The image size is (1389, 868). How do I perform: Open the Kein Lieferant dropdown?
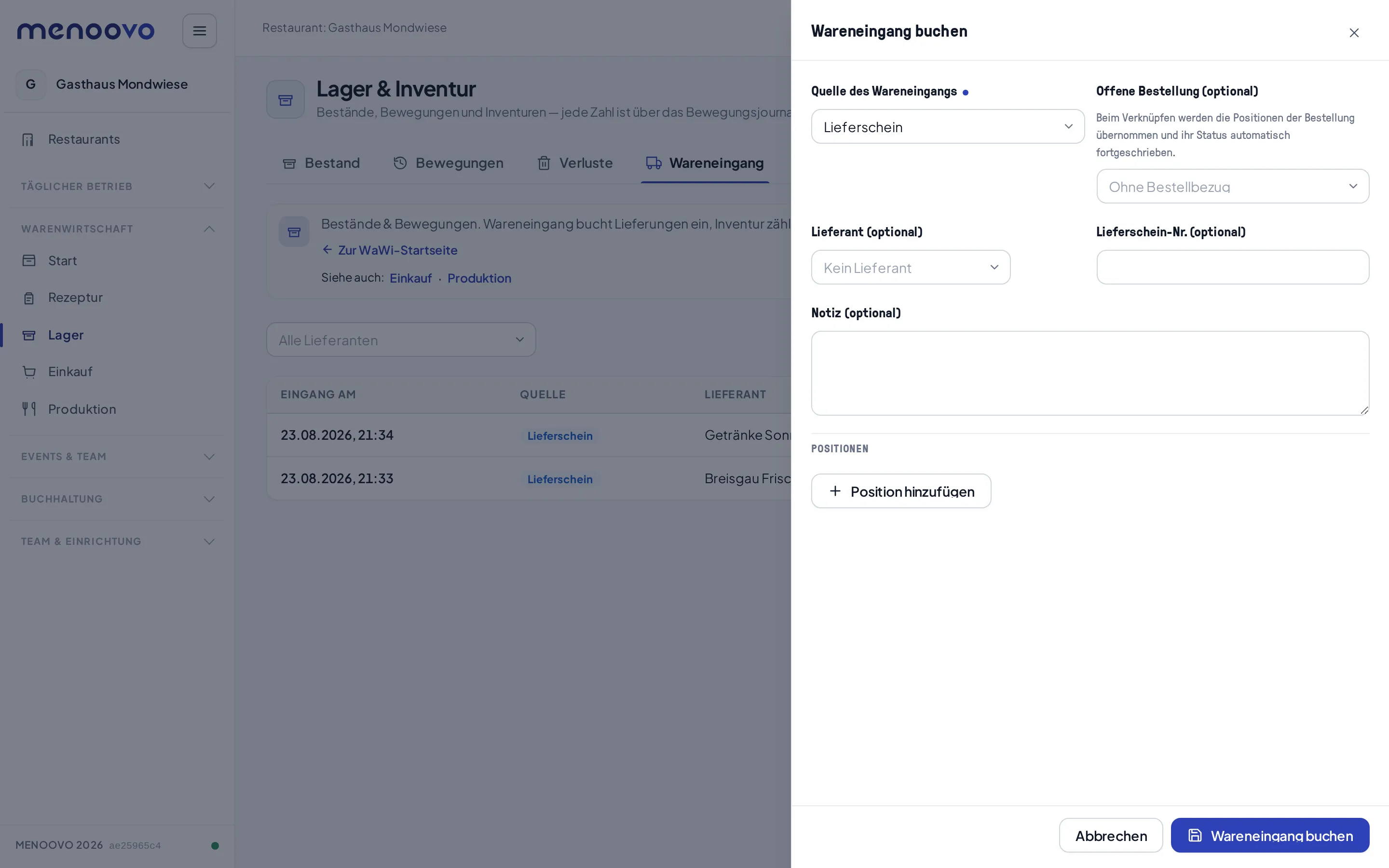click(910, 268)
